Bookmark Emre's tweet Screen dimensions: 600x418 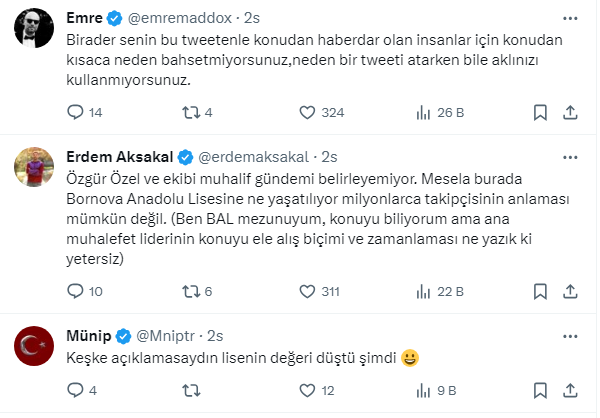[539, 113]
